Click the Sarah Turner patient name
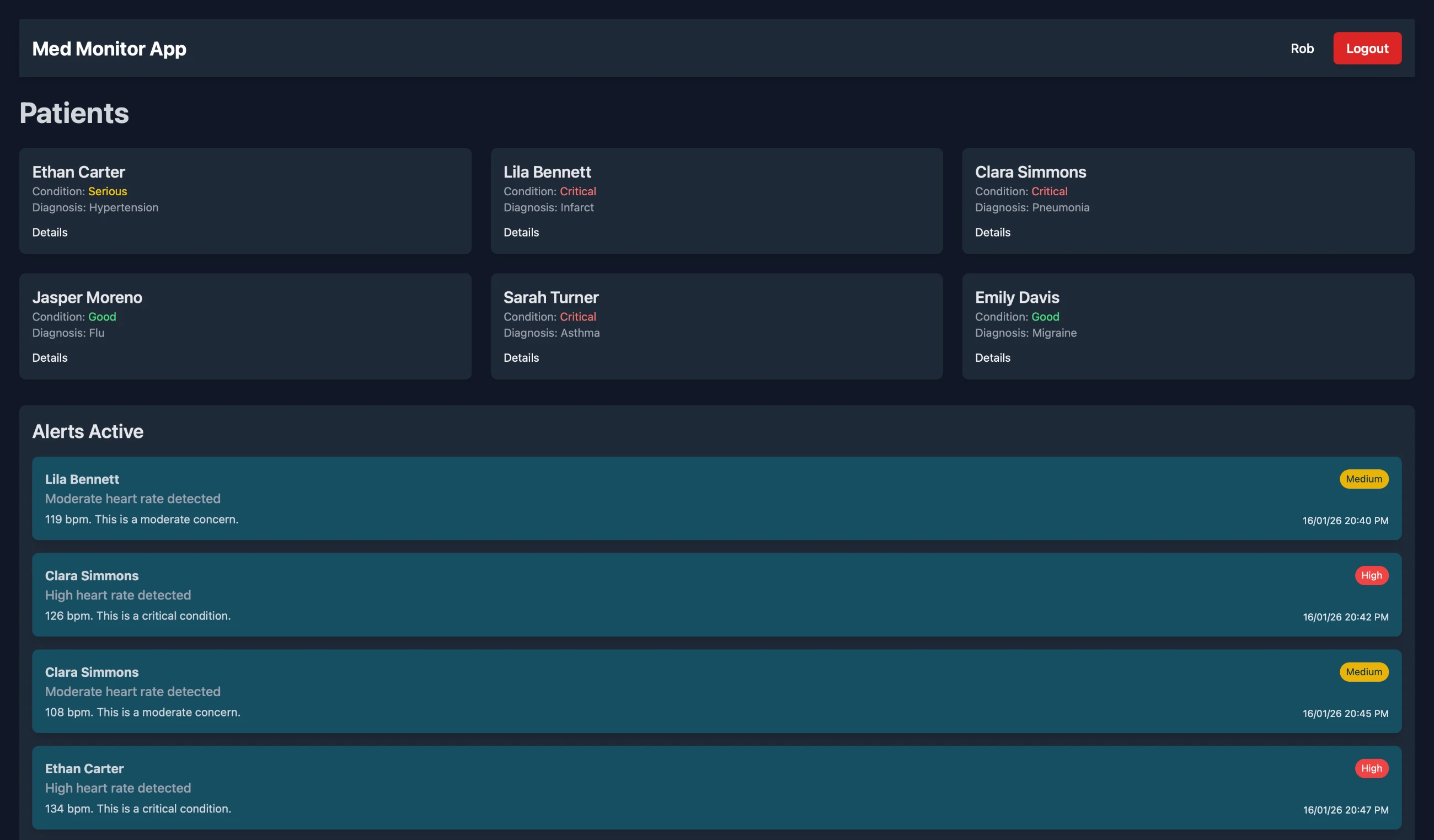This screenshot has height=840, width=1434. pyautogui.click(x=550, y=297)
